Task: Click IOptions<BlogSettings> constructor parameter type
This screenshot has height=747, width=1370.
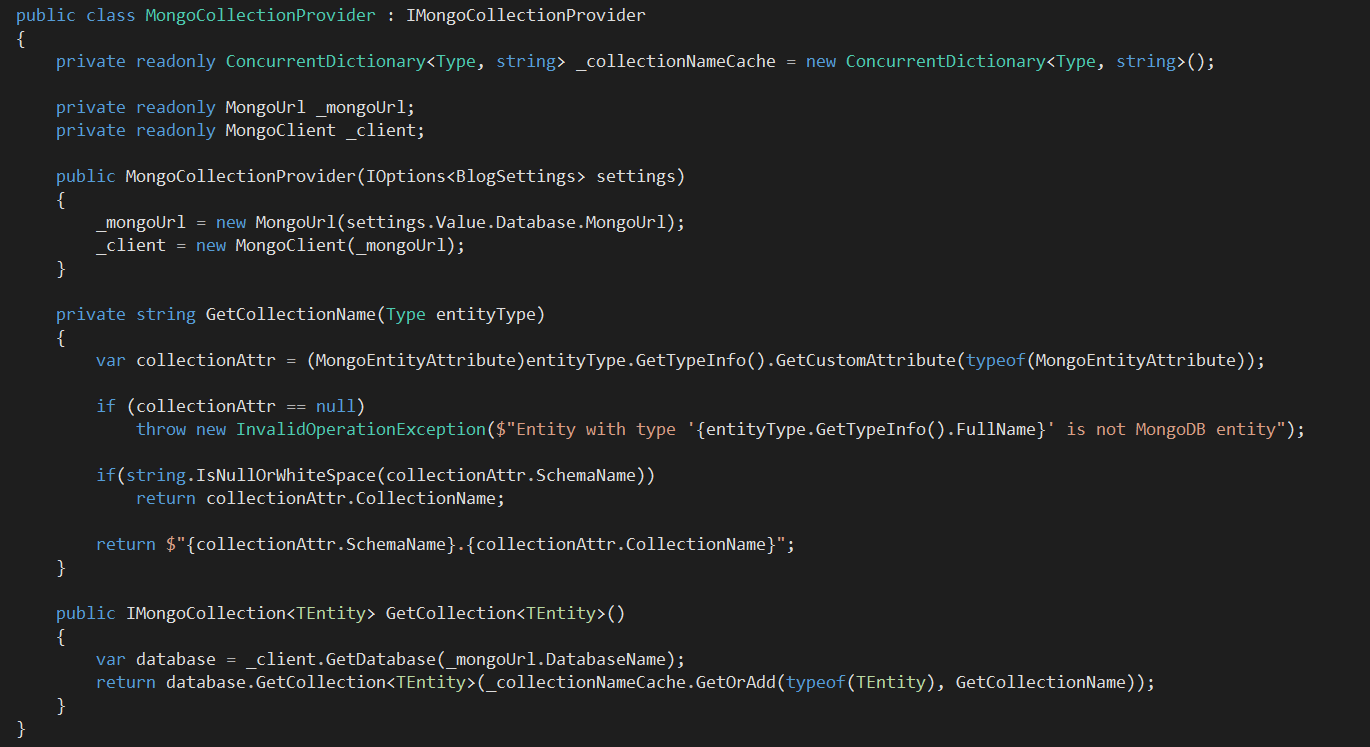Action: pos(476,176)
